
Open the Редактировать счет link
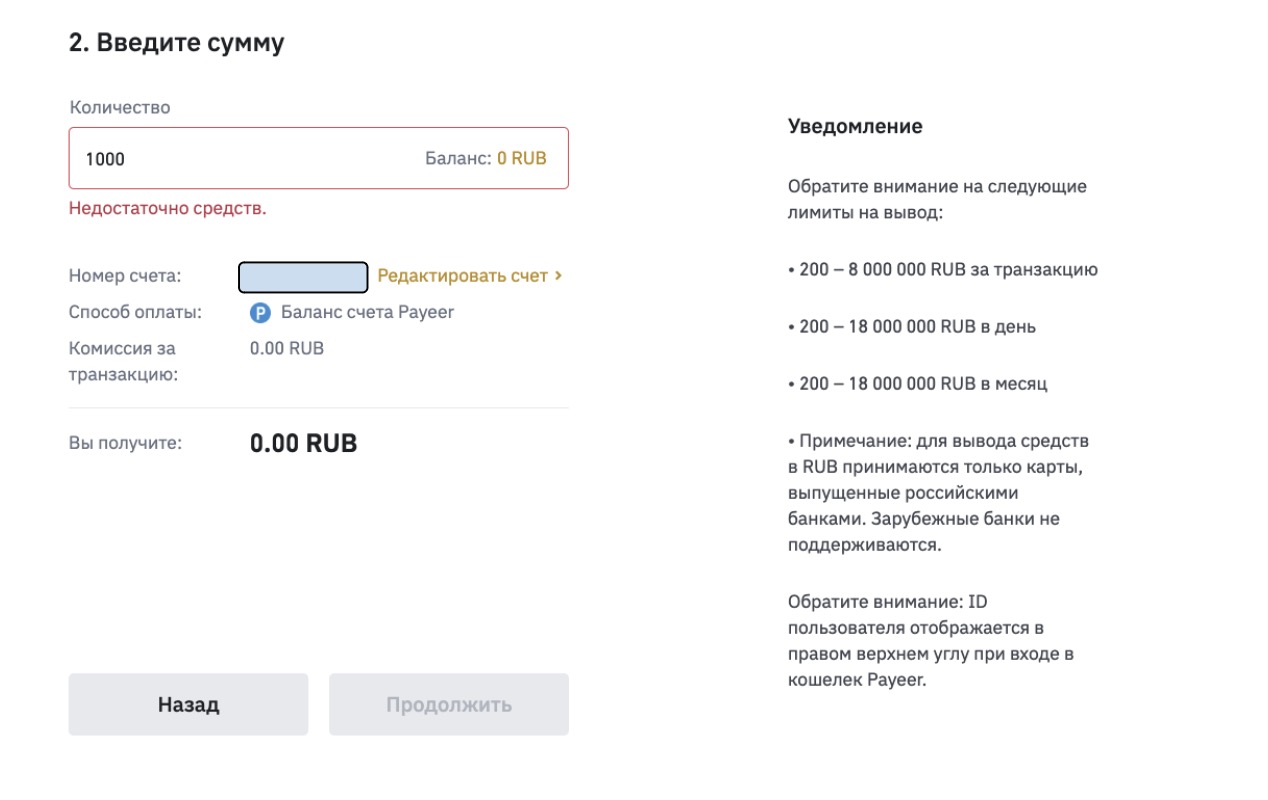pyautogui.click(x=462, y=276)
